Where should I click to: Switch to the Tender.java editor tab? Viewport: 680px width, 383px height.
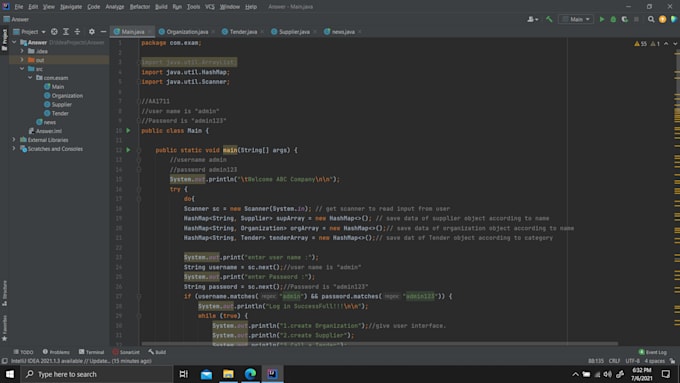coord(243,32)
